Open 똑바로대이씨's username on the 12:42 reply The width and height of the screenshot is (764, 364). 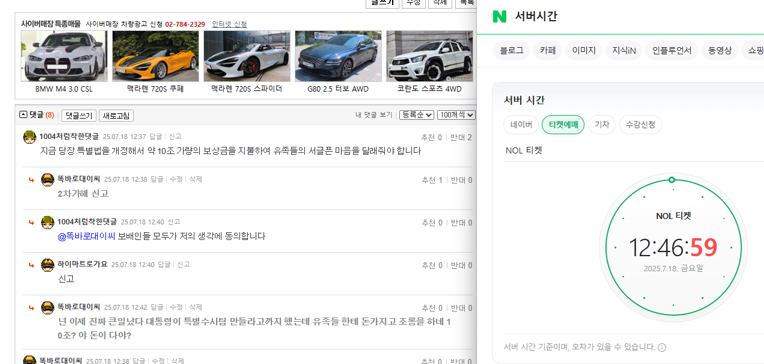point(79,307)
